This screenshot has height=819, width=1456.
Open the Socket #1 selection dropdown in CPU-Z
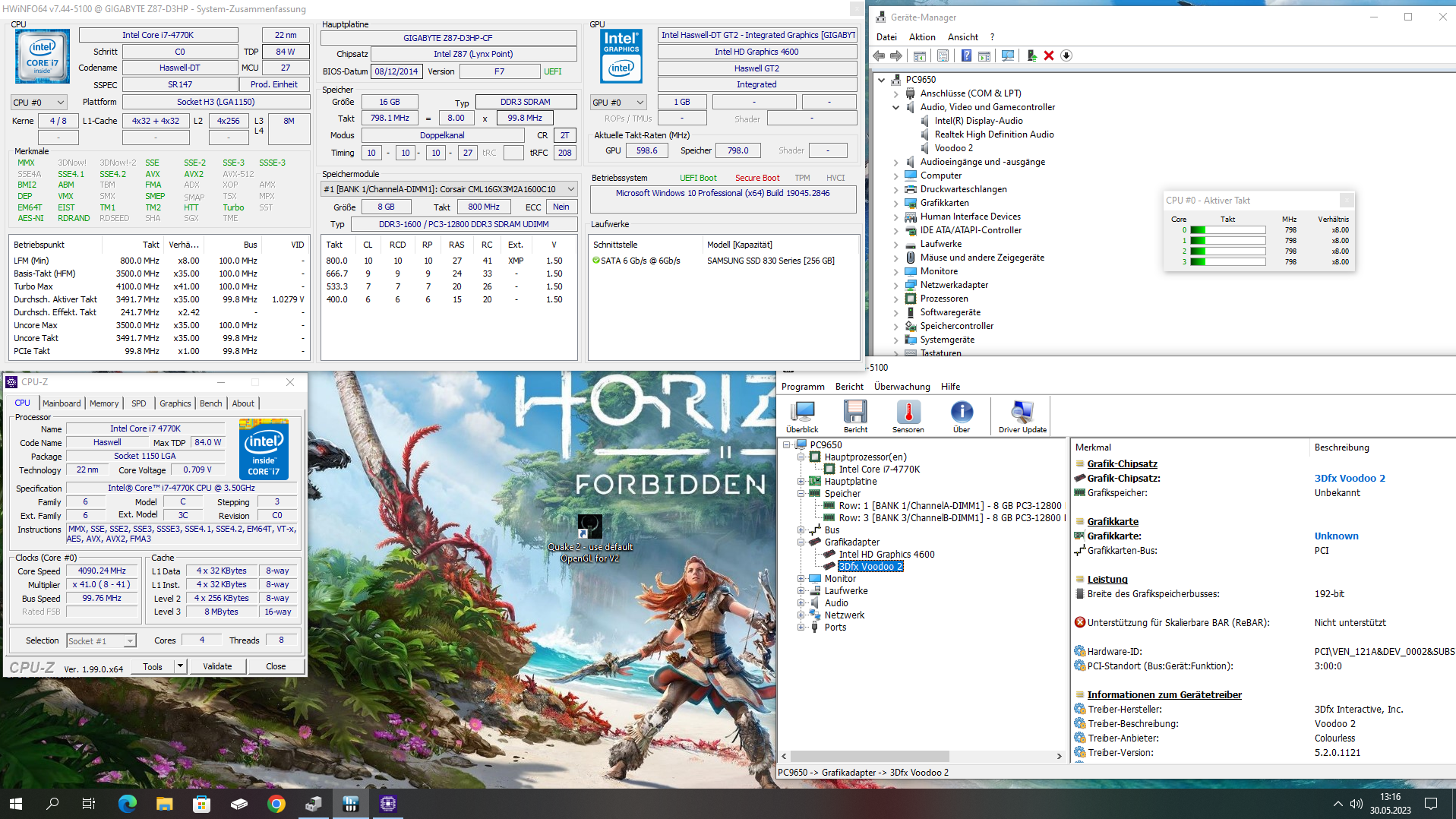[x=102, y=641]
